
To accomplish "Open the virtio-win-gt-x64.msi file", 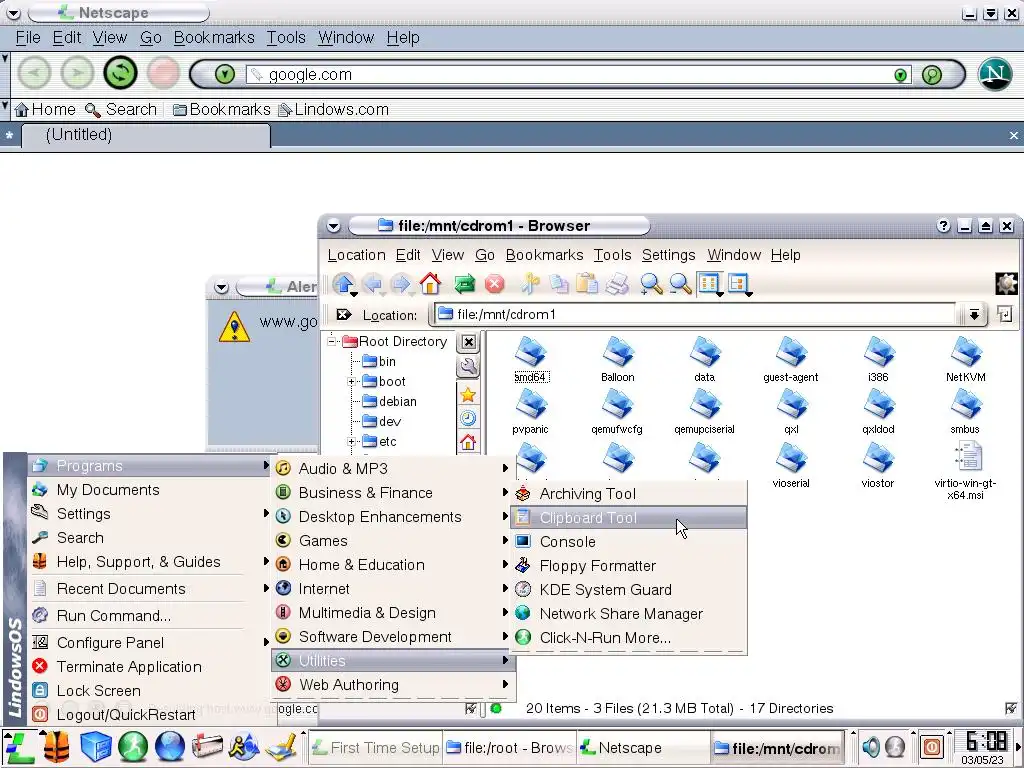I will click(966, 471).
